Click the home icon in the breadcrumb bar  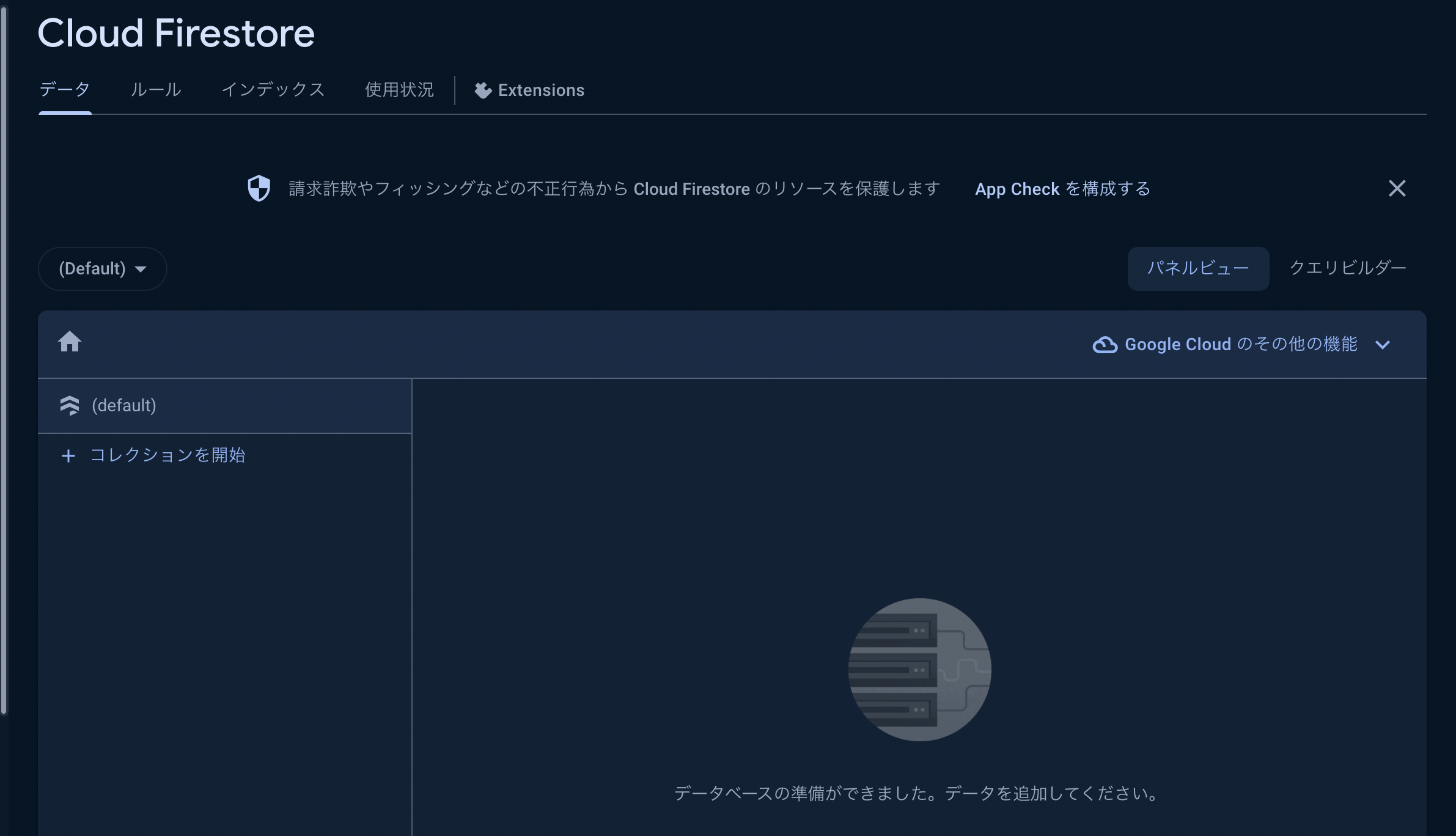pos(70,342)
